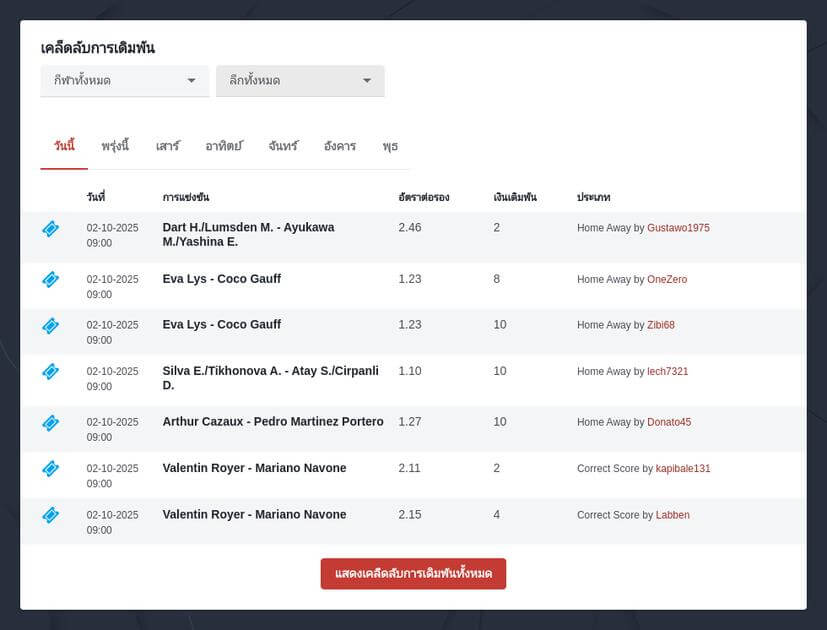827x630 pixels.
Task: Click ticket icon in OneZero's Eva Lys row
Action: tap(50, 279)
